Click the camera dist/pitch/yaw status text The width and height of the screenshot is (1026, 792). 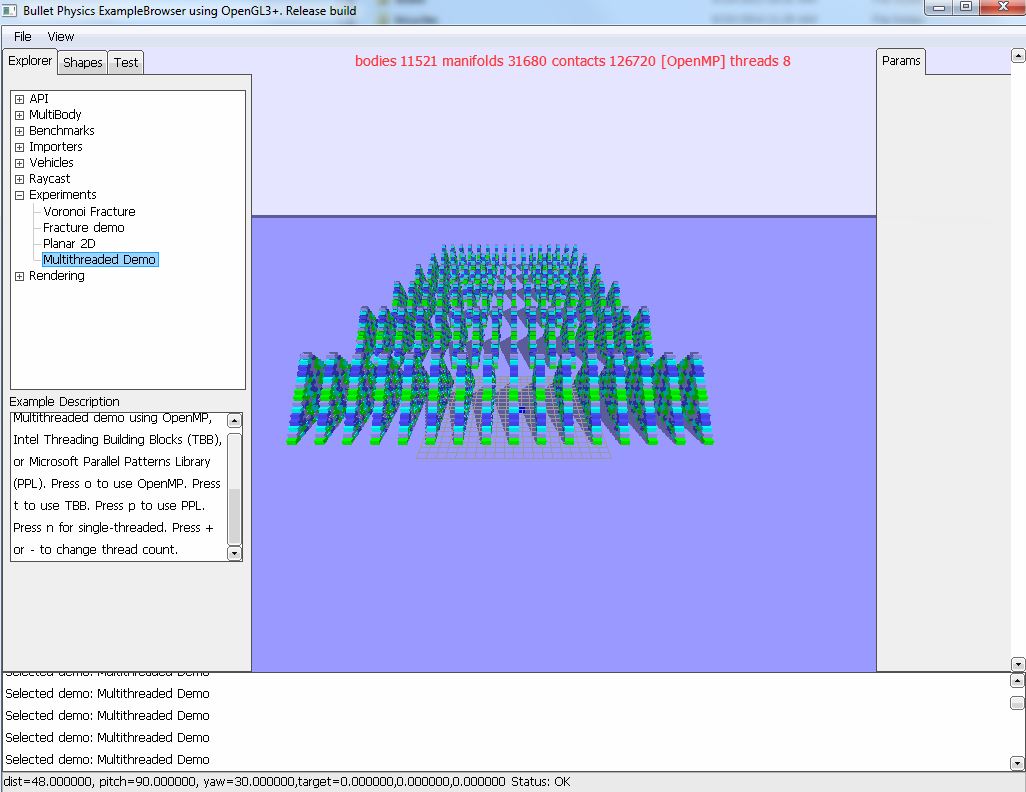click(255, 782)
